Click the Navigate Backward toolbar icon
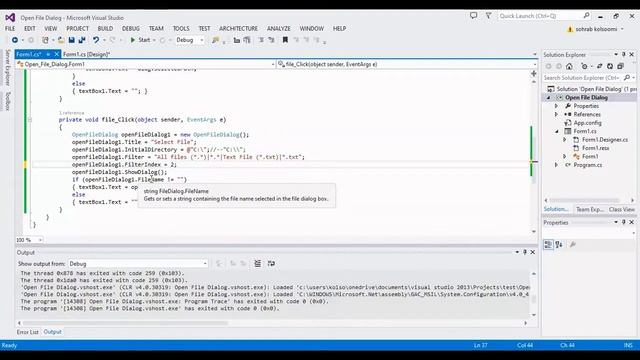Image resolution: width=640 pixels, height=360 pixels. click(x=15, y=40)
